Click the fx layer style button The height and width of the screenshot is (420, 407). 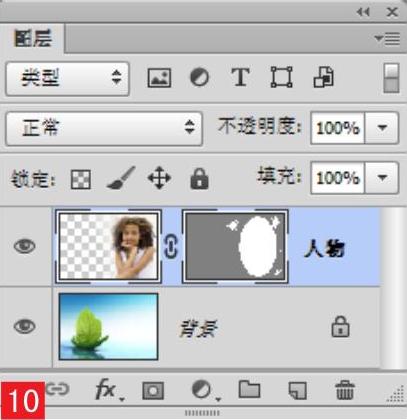point(107,389)
